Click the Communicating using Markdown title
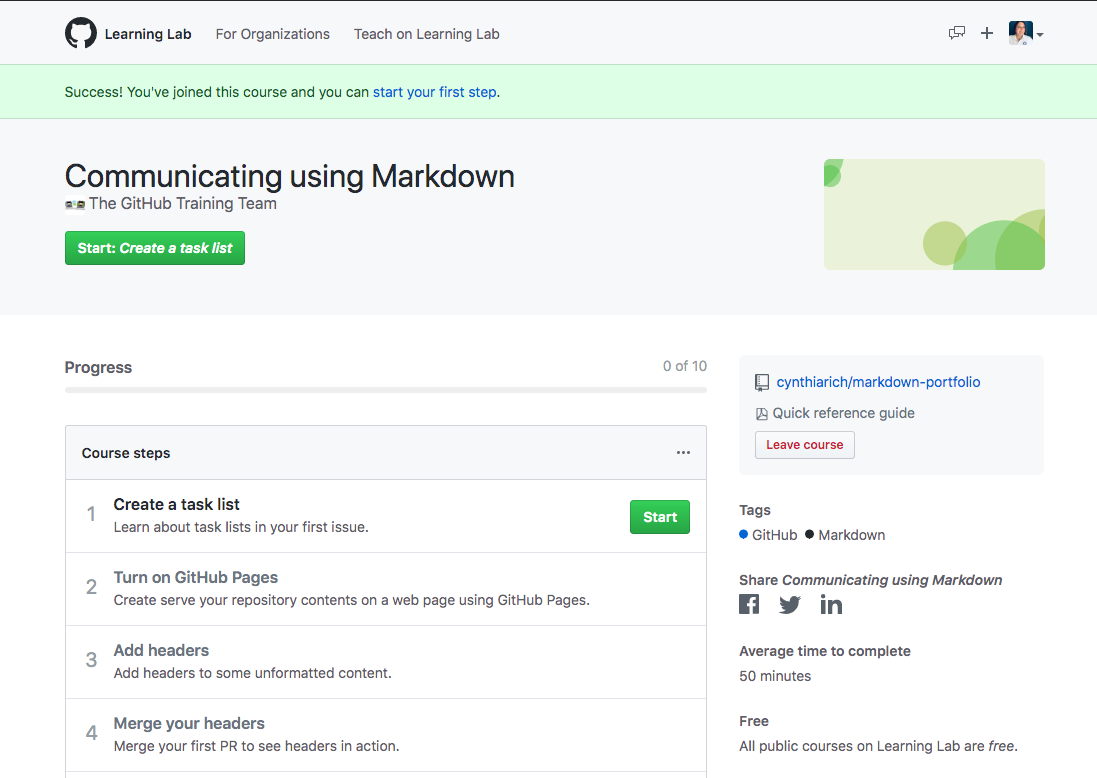Viewport: 1097px width, 778px height. (x=290, y=176)
